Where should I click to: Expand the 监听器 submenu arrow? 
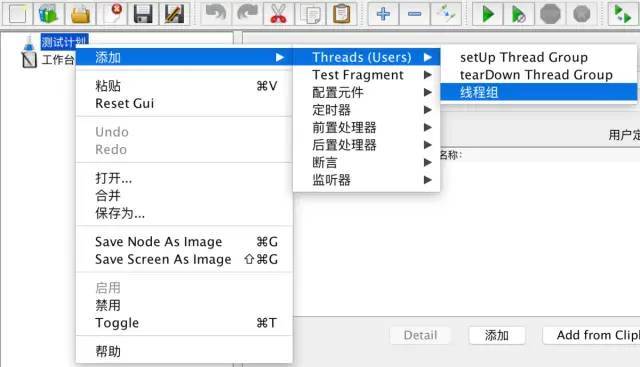tap(427, 180)
